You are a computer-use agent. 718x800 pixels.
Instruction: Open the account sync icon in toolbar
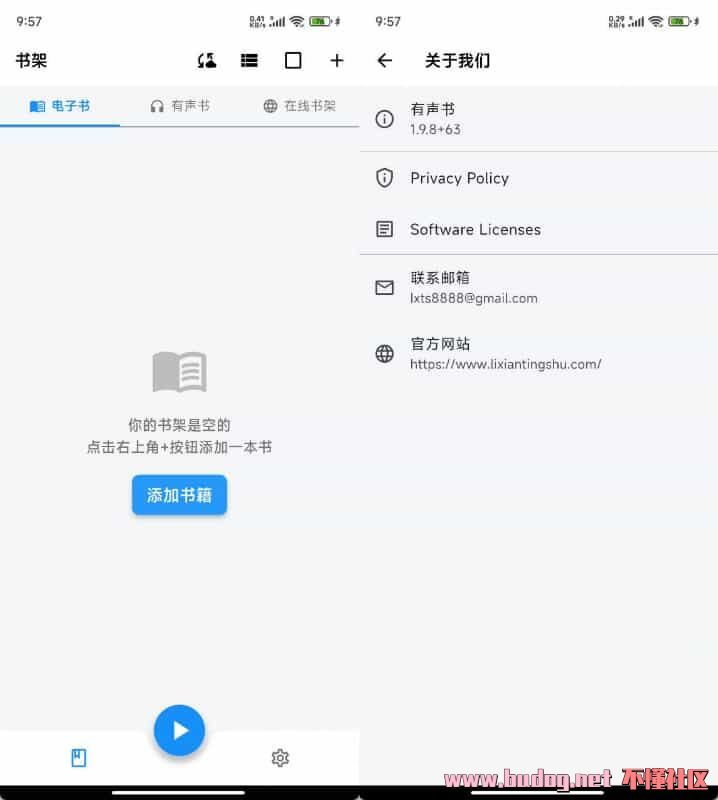click(x=207, y=61)
